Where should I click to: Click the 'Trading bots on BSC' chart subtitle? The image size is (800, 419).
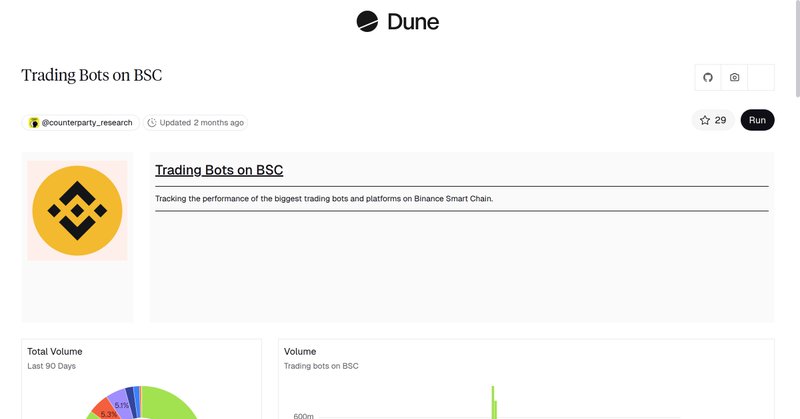point(321,366)
